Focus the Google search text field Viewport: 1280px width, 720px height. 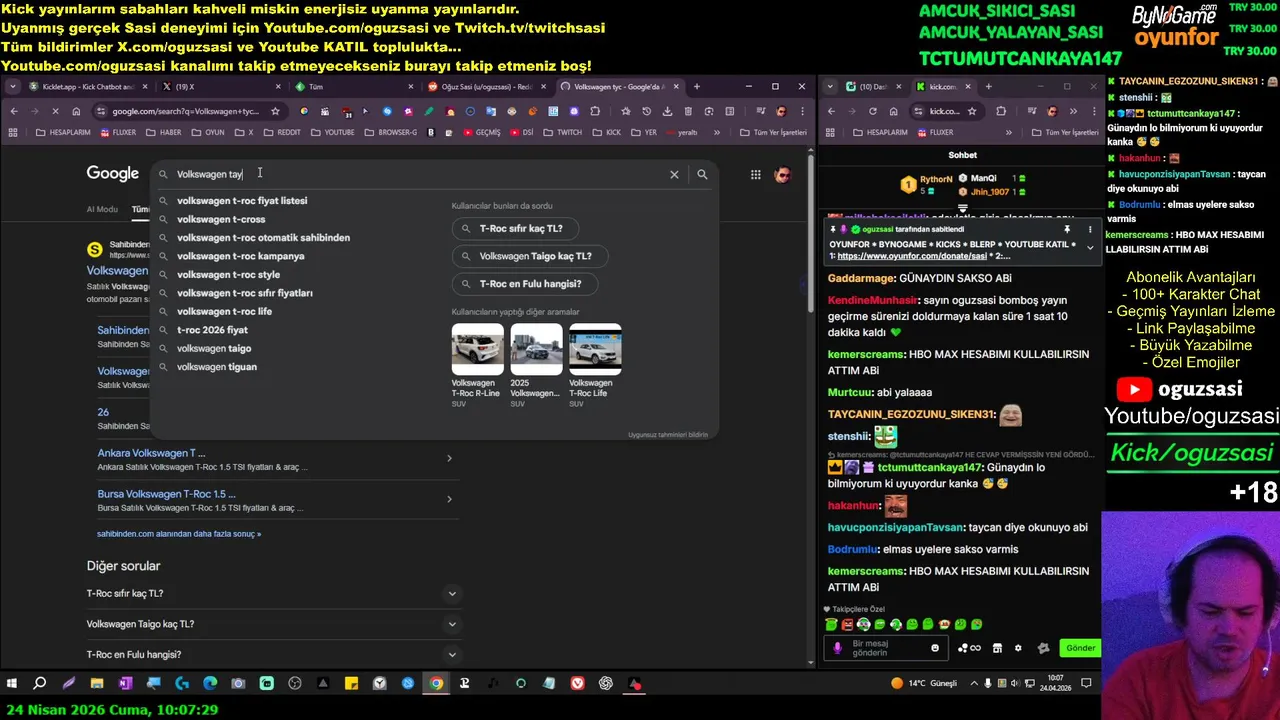(415, 174)
